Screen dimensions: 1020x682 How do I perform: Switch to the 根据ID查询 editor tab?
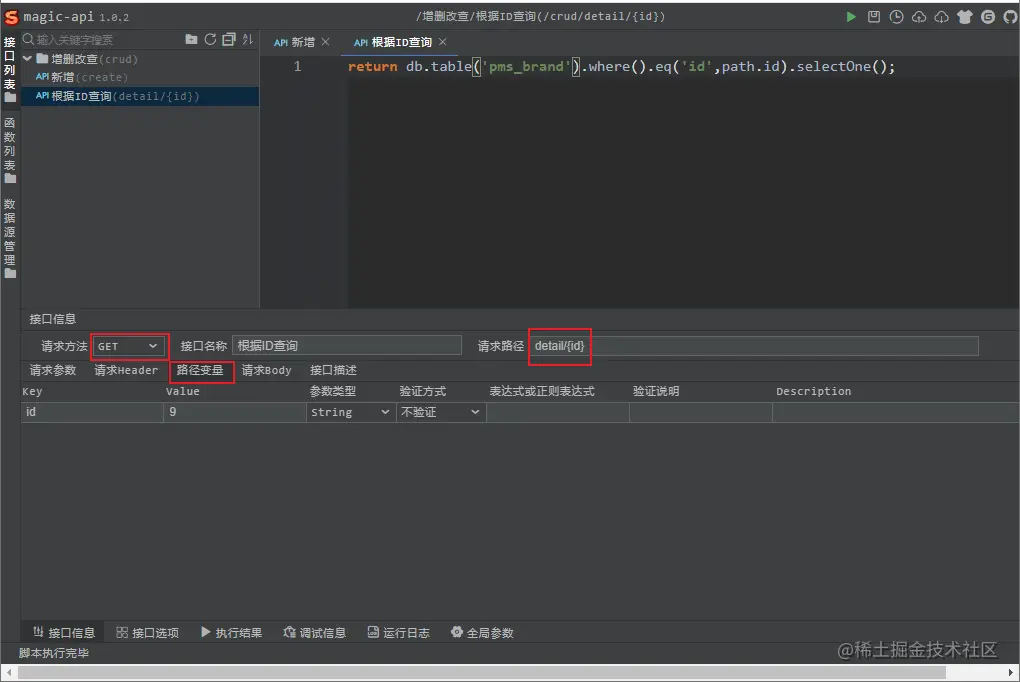pyautogui.click(x=393, y=42)
